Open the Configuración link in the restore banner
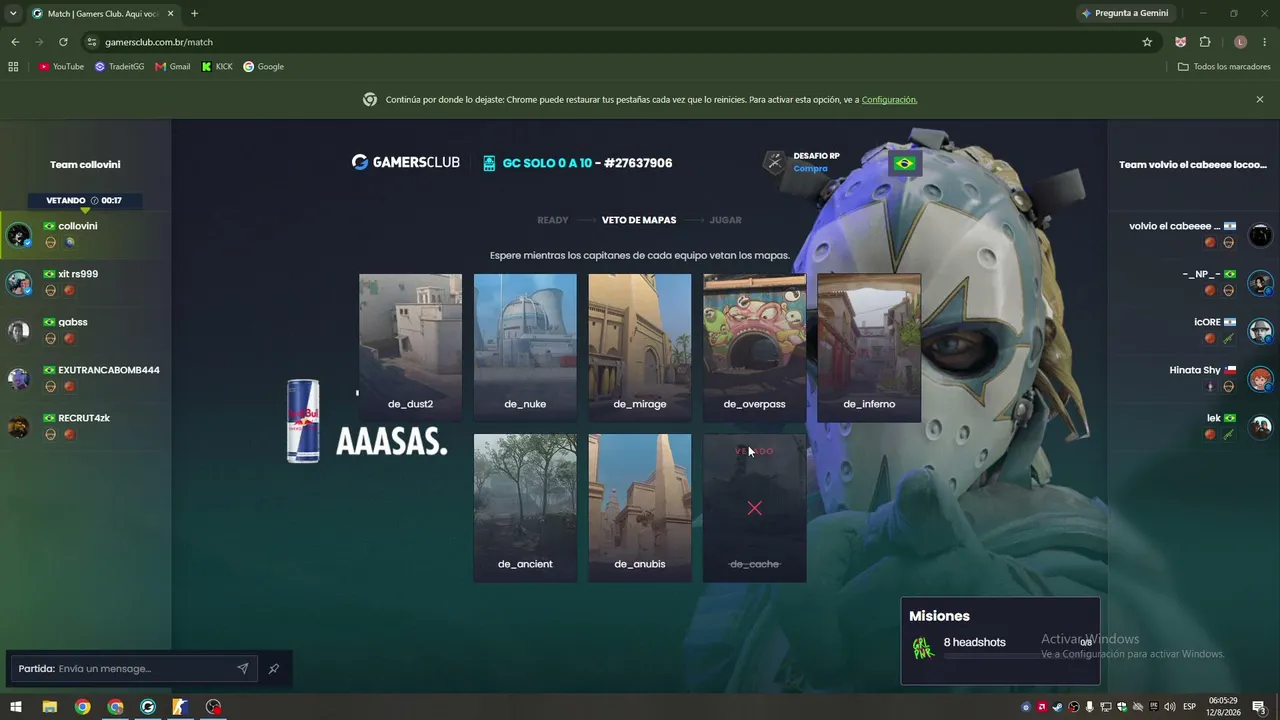1280x720 pixels. click(889, 100)
